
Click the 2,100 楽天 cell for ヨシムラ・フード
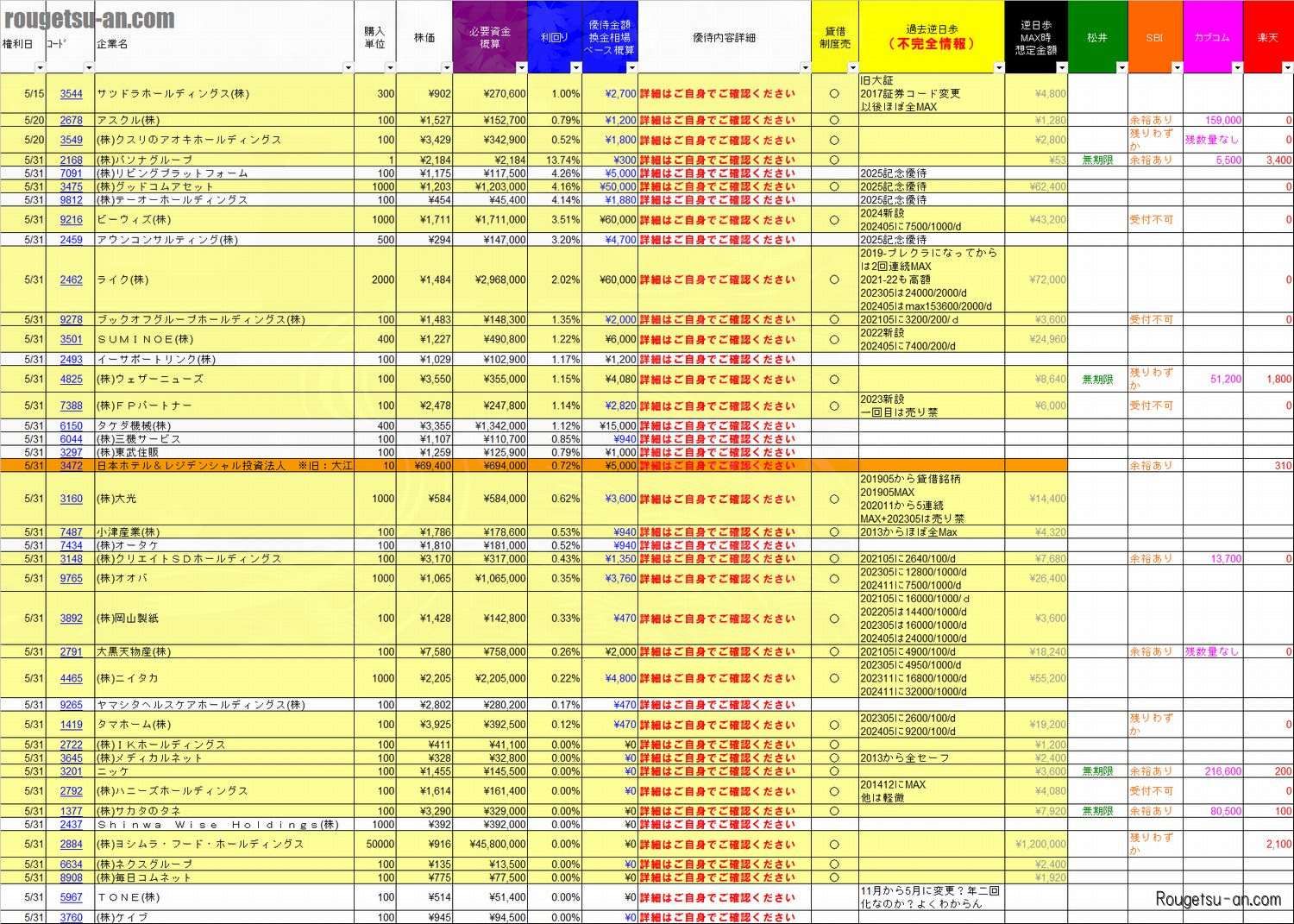click(x=1268, y=844)
